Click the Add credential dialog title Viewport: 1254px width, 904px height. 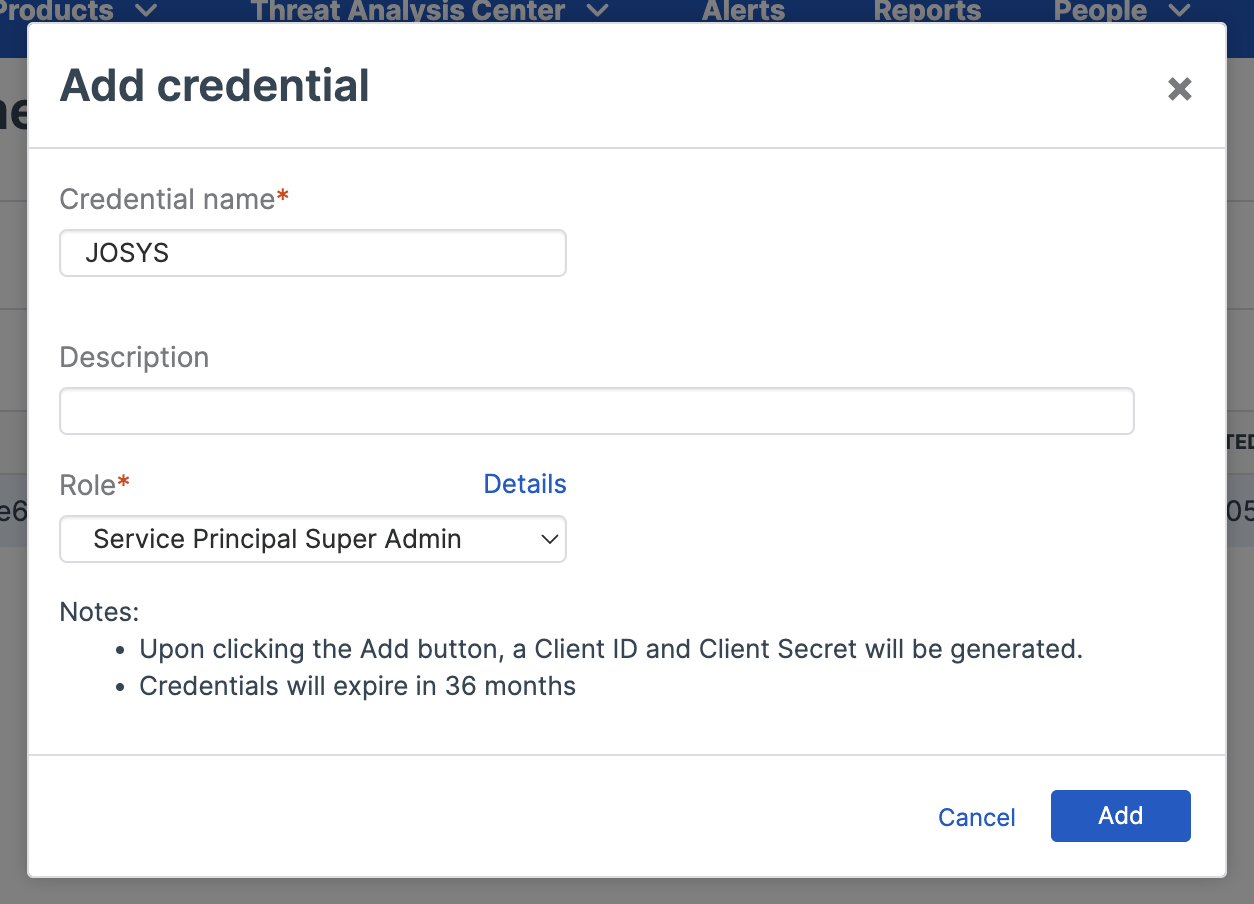[x=215, y=86]
